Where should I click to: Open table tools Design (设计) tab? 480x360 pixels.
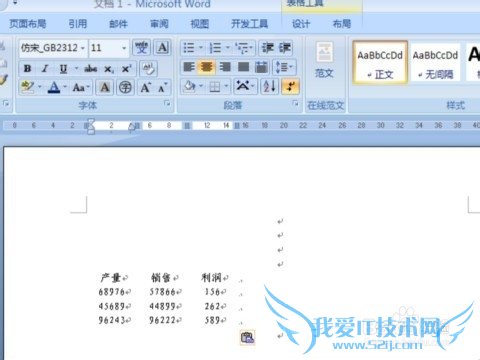click(x=301, y=24)
